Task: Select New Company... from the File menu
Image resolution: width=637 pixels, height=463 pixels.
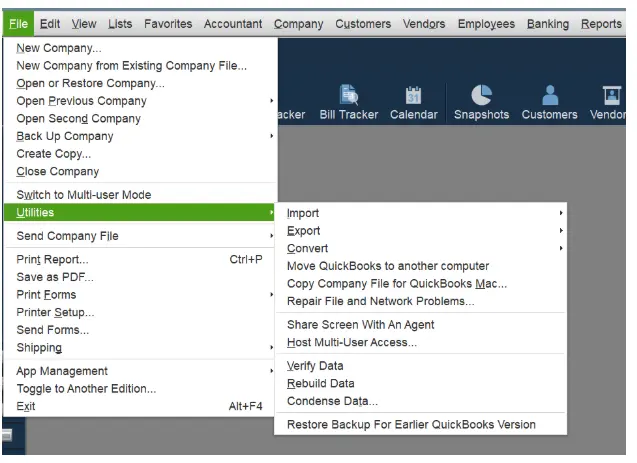Action: click(x=140, y=48)
